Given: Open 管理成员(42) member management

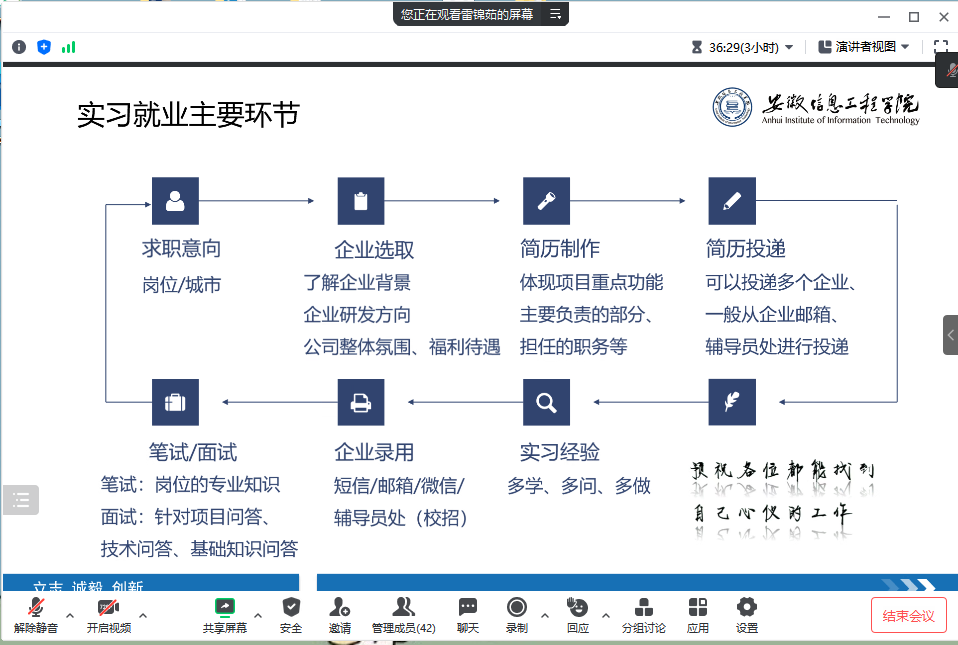Looking at the screenshot, I should pos(404,612).
